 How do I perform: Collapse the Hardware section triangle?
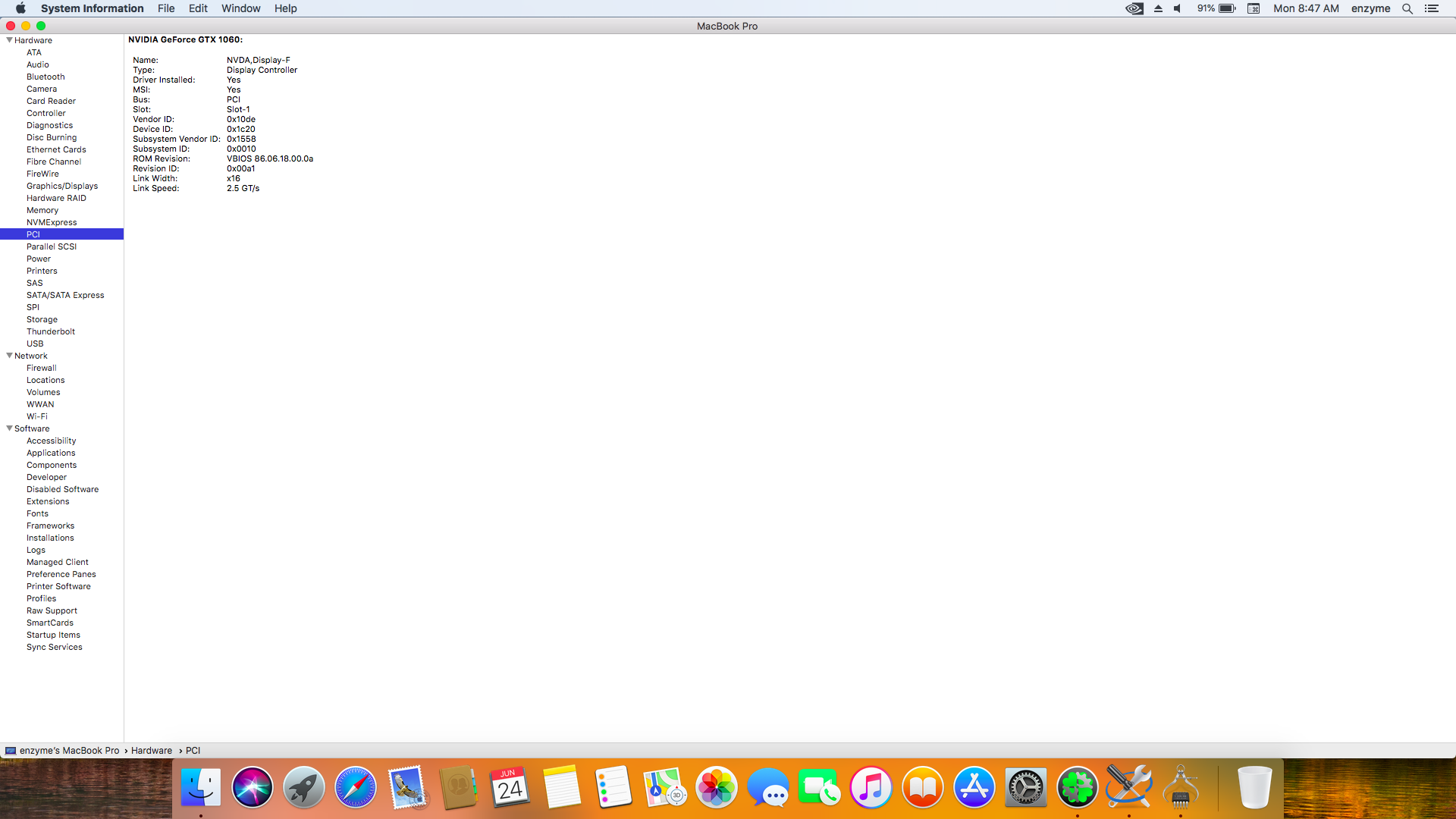pyautogui.click(x=9, y=40)
